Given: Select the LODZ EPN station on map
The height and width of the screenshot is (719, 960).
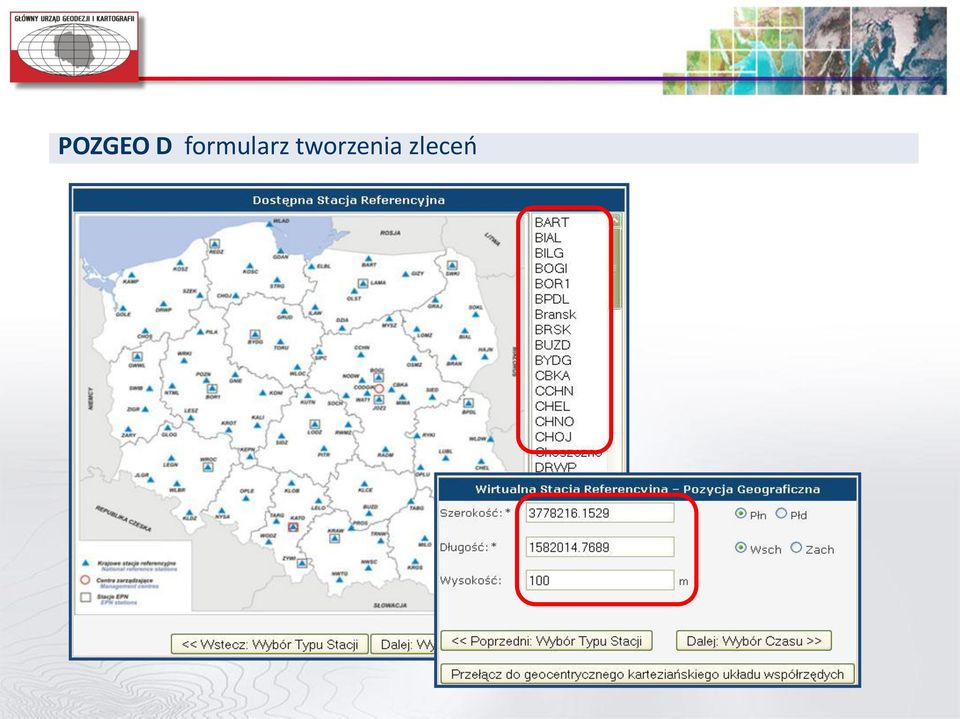Looking at the screenshot, I should click(315, 424).
